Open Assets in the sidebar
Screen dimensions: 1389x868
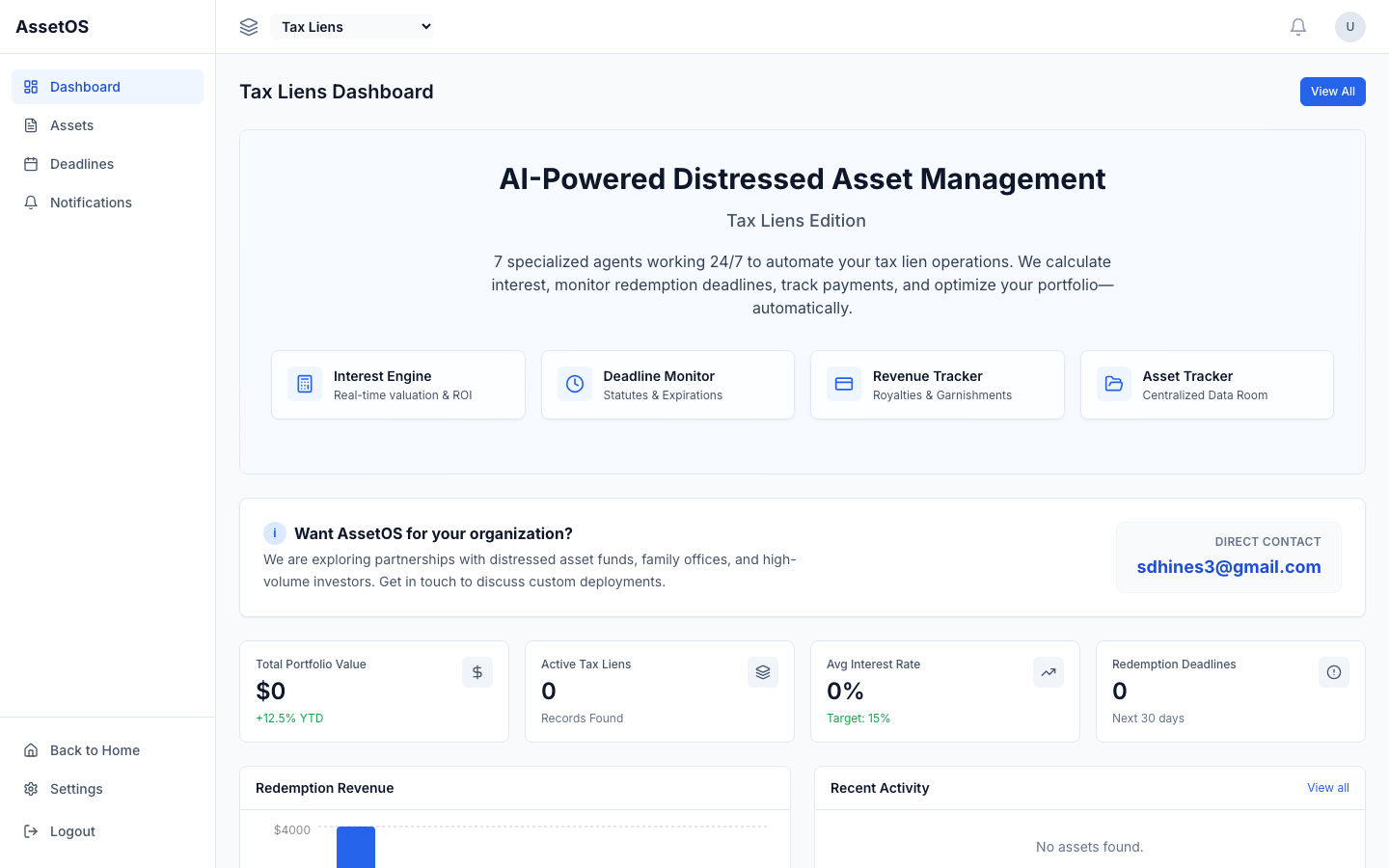click(x=107, y=125)
